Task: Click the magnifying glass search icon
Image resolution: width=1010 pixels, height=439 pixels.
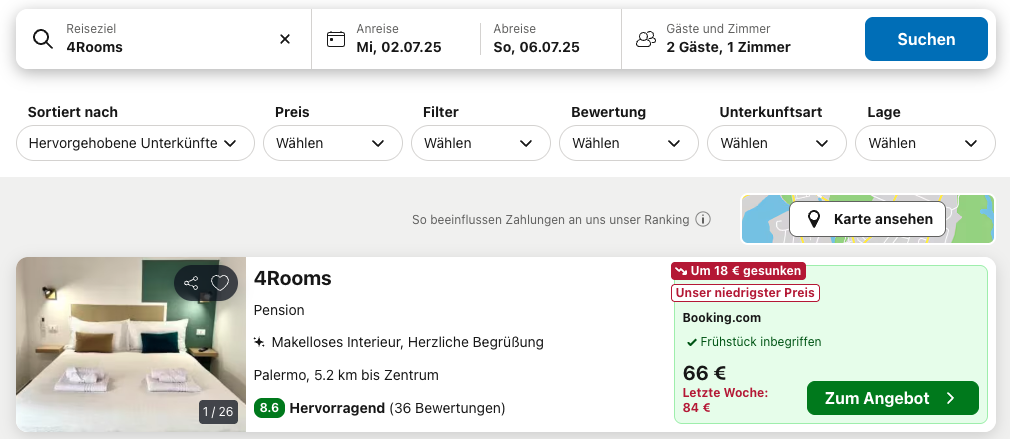Action: (43, 39)
